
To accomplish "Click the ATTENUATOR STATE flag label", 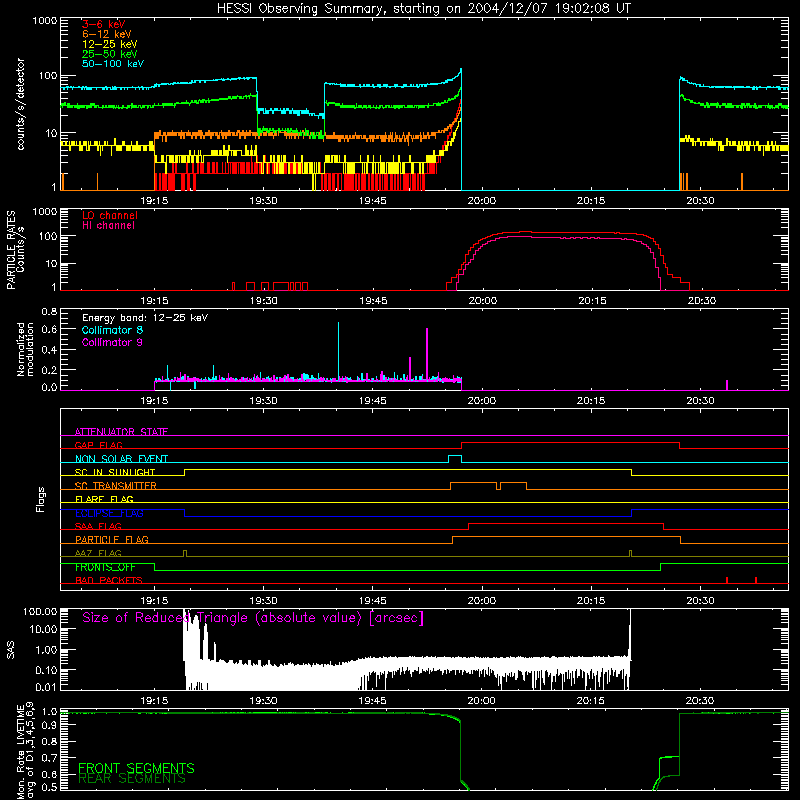I will pyautogui.click(x=121, y=432).
